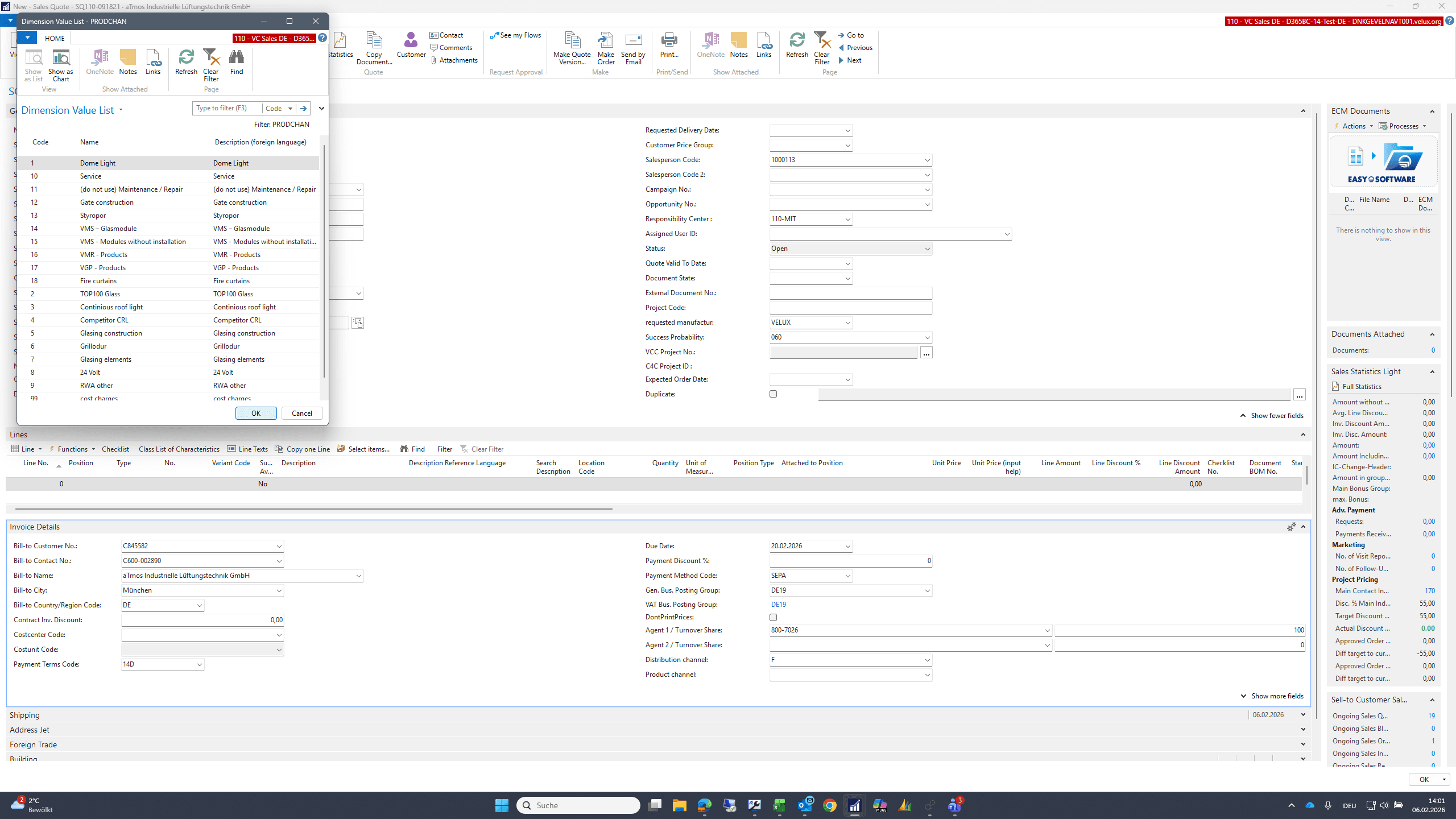Open the Make Order ribbon icon
Screen dimensions: 1456x819
(x=606, y=48)
